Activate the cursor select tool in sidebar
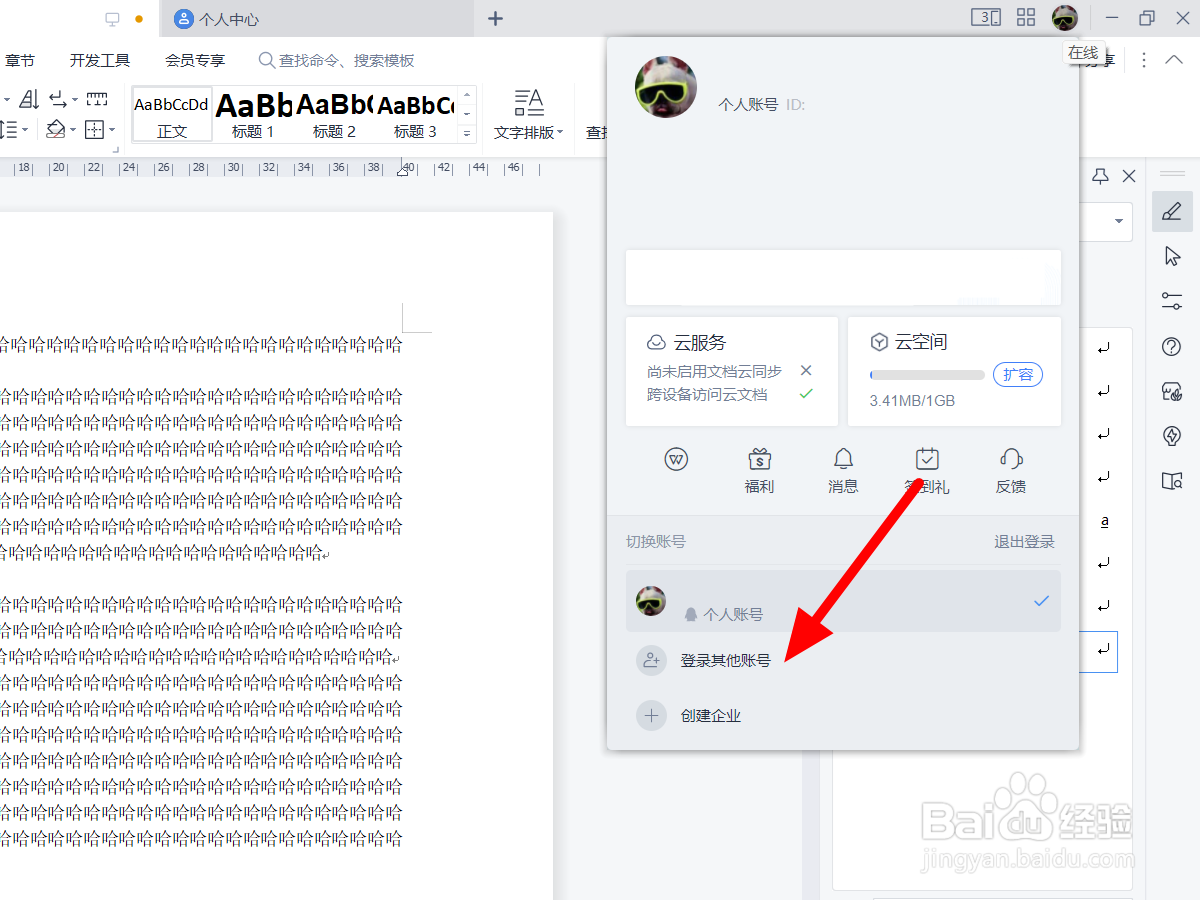Viewport: 1200px width, 900px height. pos(1172,256)
